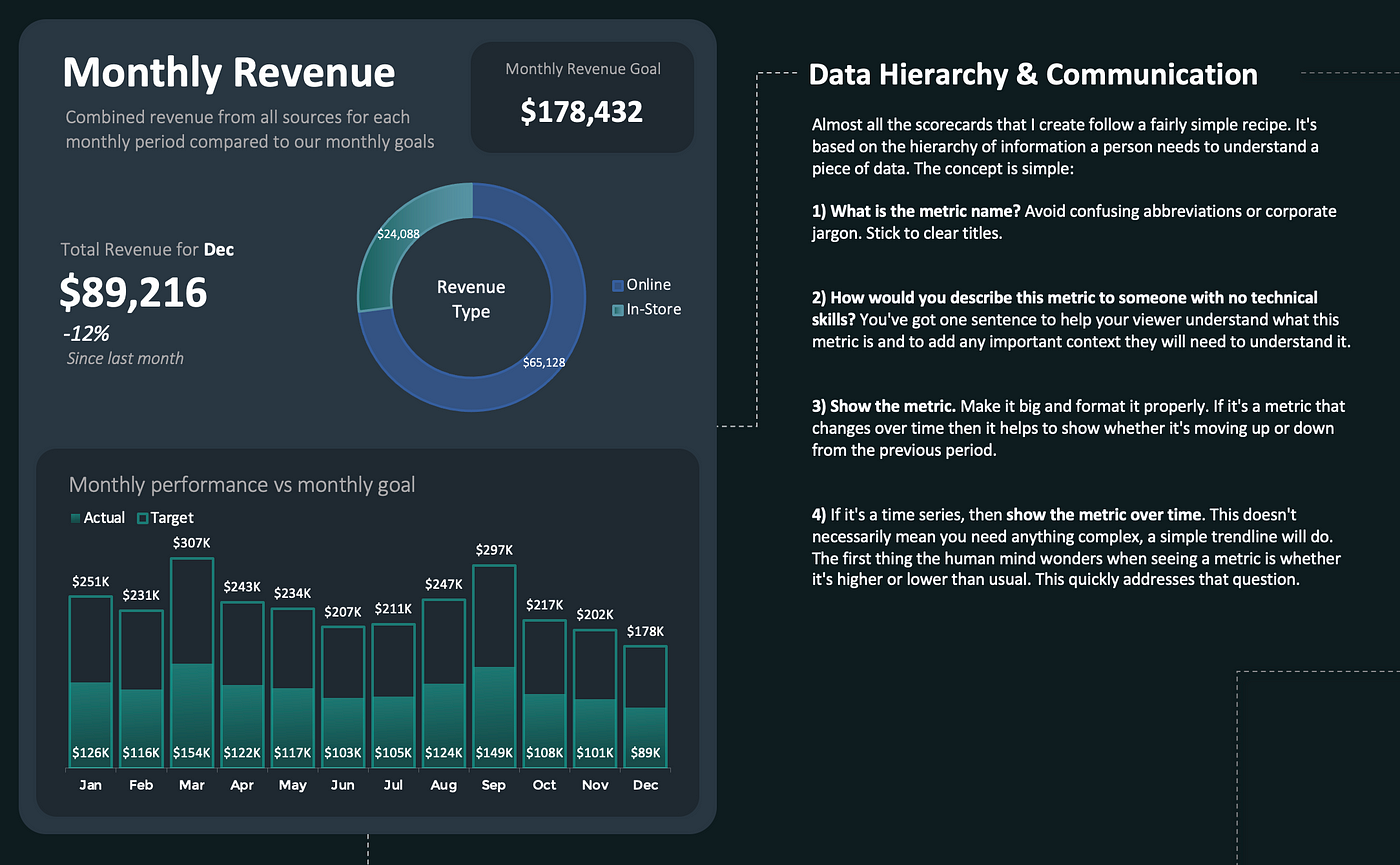This screenshot has height=865, width=1400.
Task: Select the $24,088 In-Store donut segment label
Action: 398,233
